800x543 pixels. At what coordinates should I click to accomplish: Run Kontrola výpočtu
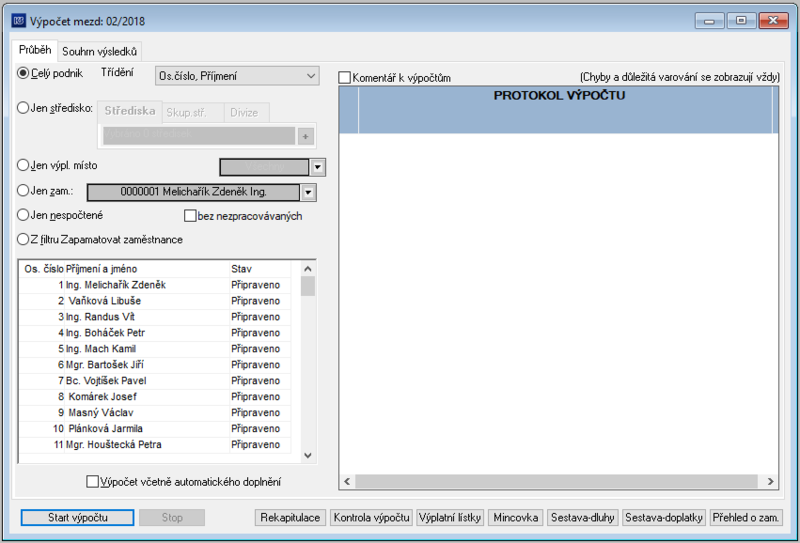[371, 517]
